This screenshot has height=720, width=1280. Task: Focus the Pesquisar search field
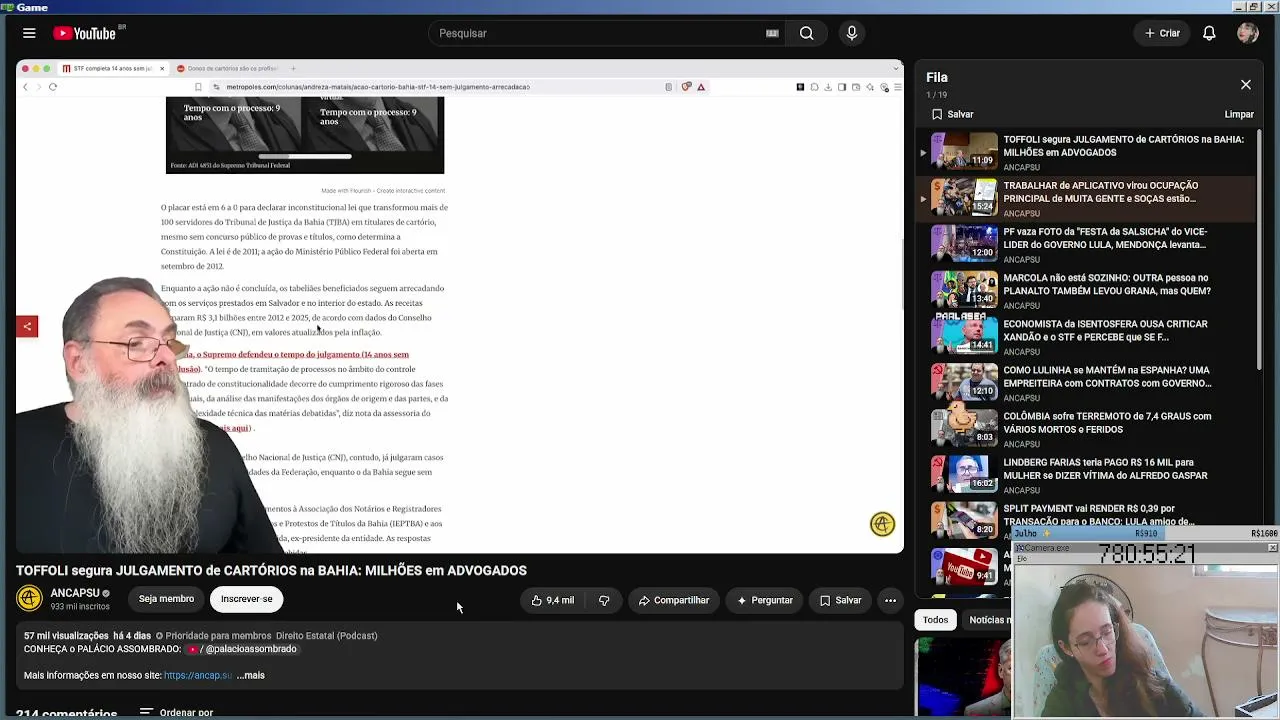point(600,33)
